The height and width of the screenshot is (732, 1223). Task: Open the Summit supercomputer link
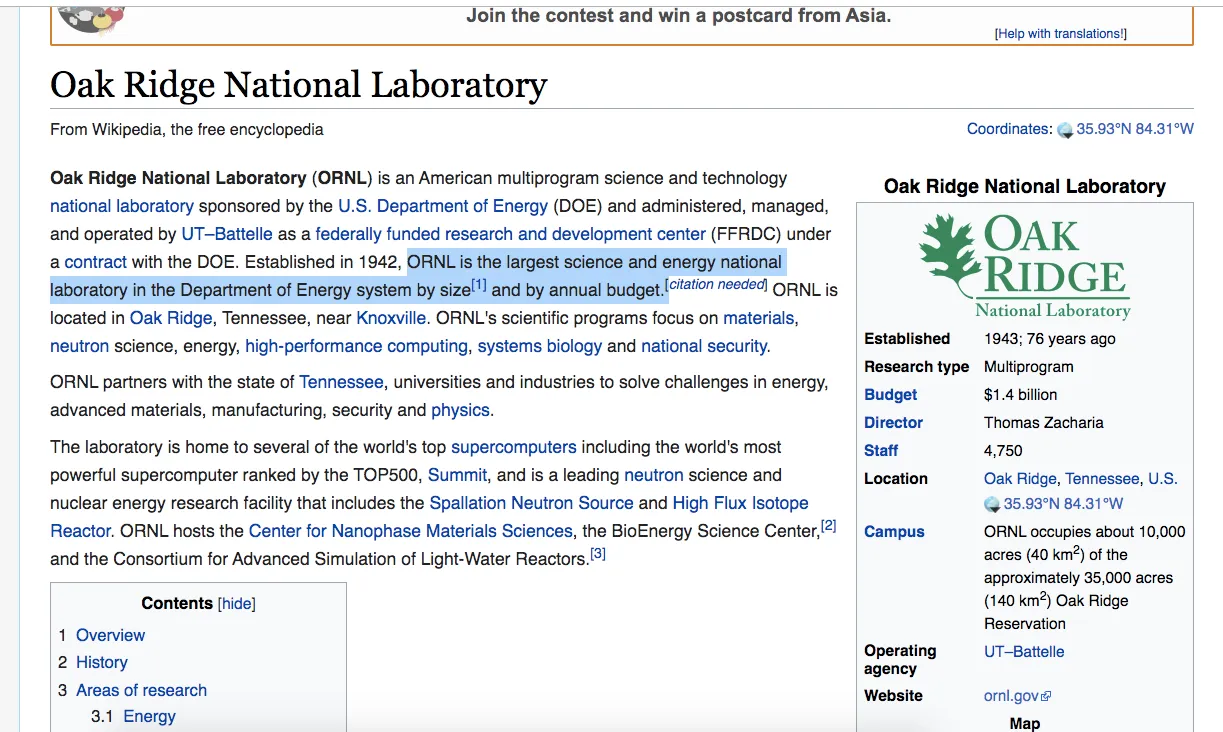pyautogui.click(x=458, y=475)
